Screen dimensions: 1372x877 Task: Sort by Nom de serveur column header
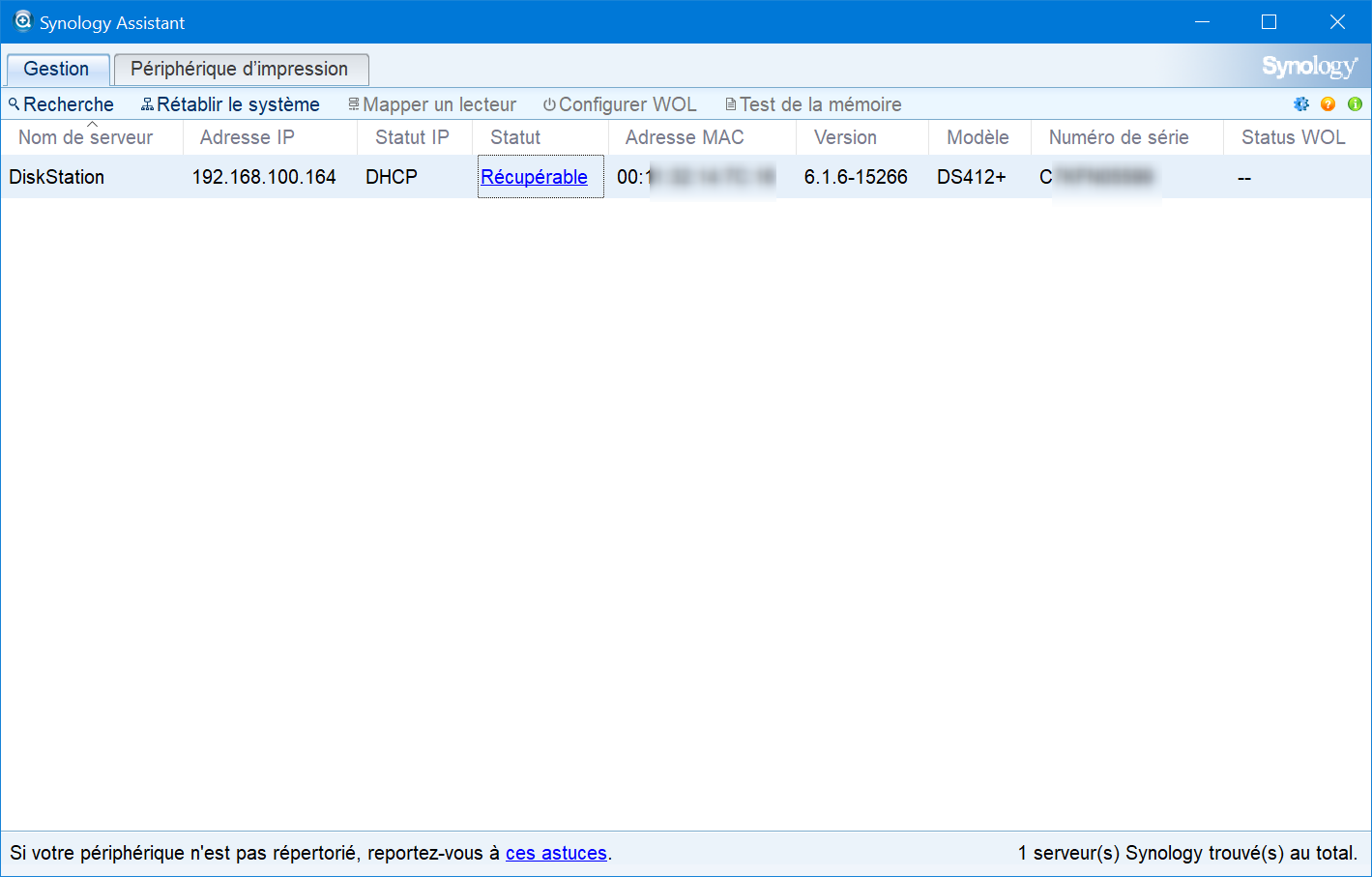click(x=92, y=137)
